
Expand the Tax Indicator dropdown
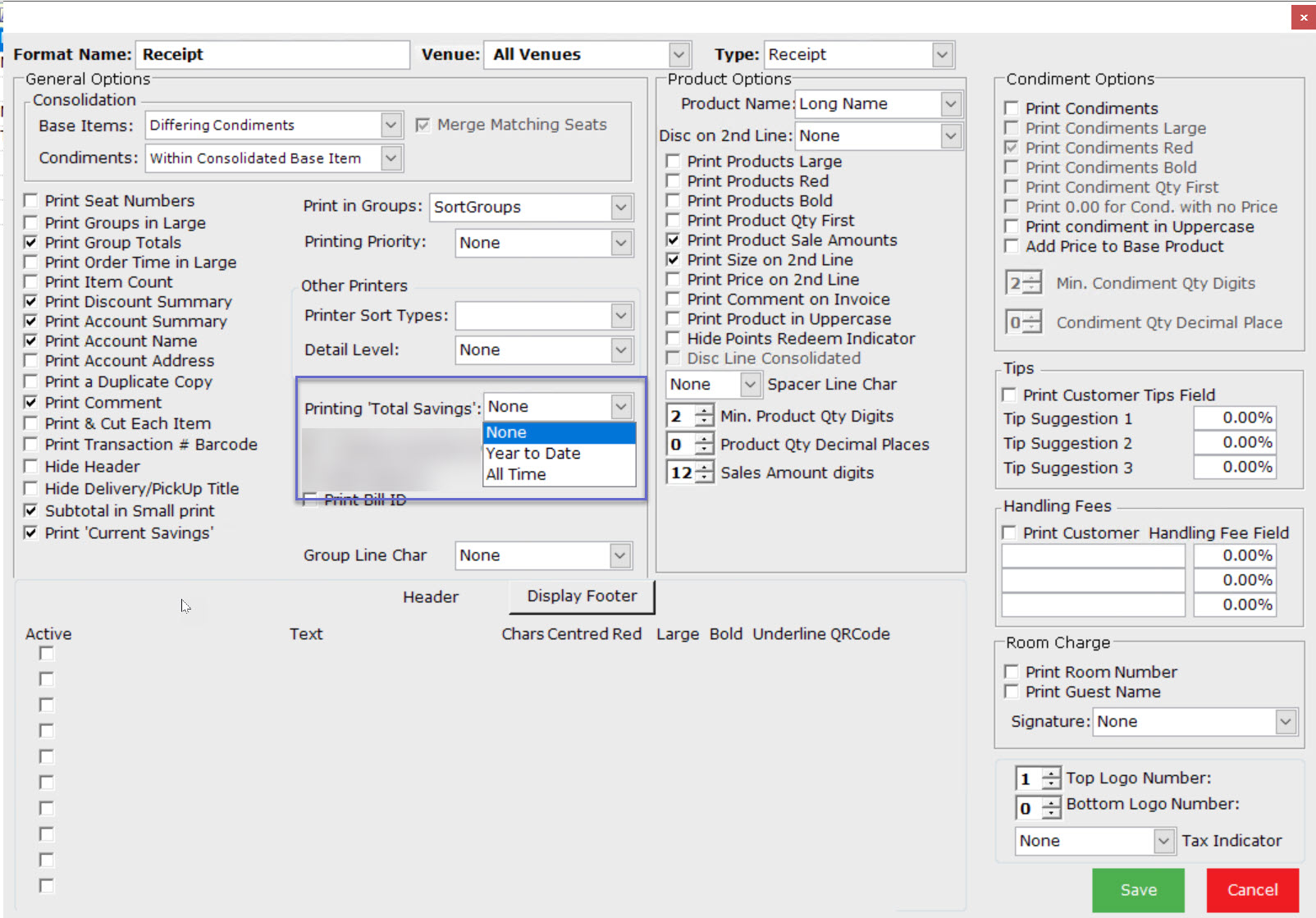1163,841
